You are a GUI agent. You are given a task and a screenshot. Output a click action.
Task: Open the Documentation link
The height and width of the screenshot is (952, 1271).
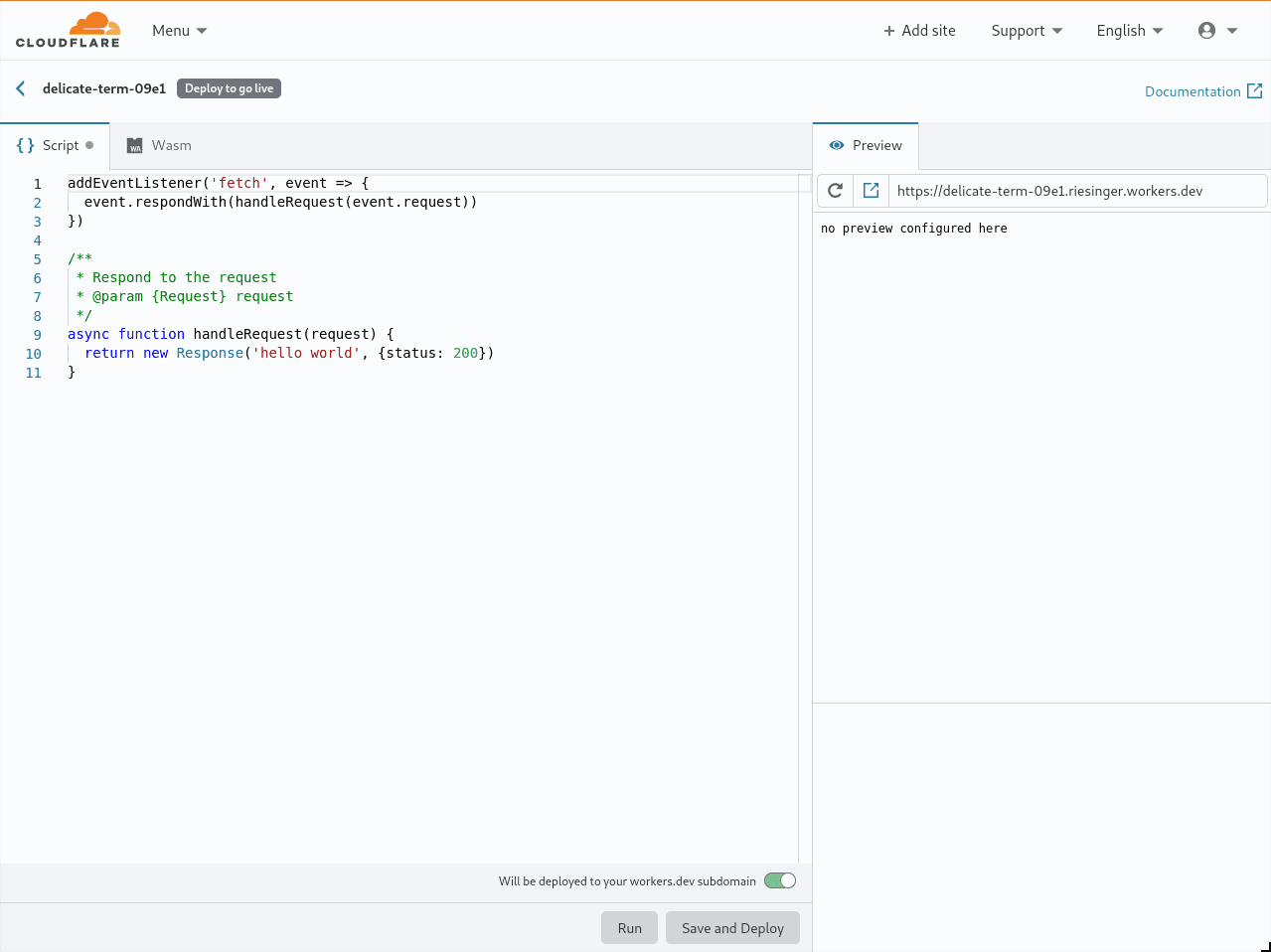pos(1192,91)
